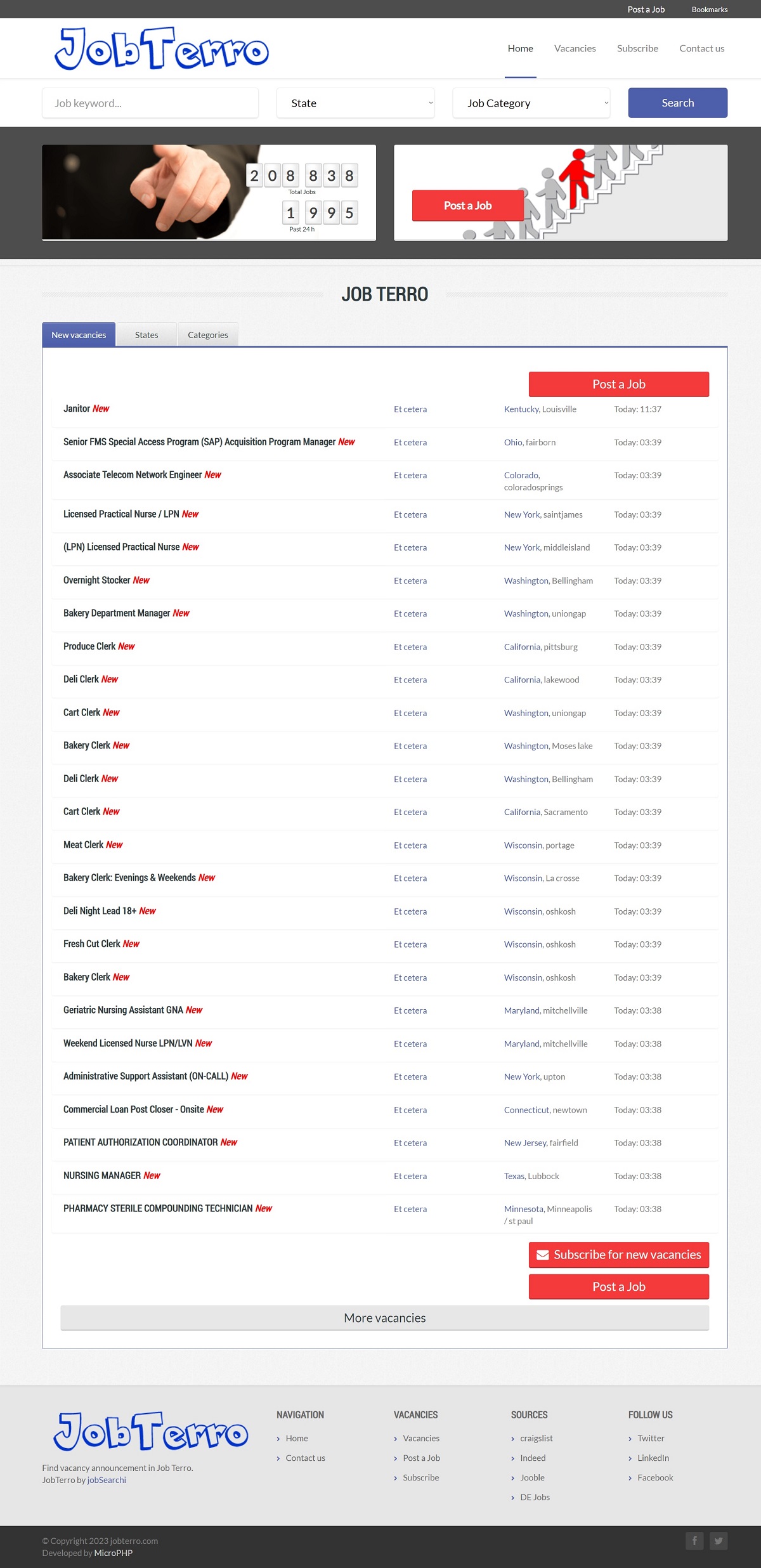Click the More vacancies button
The image size is (761, 1568).
point(385,1318)
